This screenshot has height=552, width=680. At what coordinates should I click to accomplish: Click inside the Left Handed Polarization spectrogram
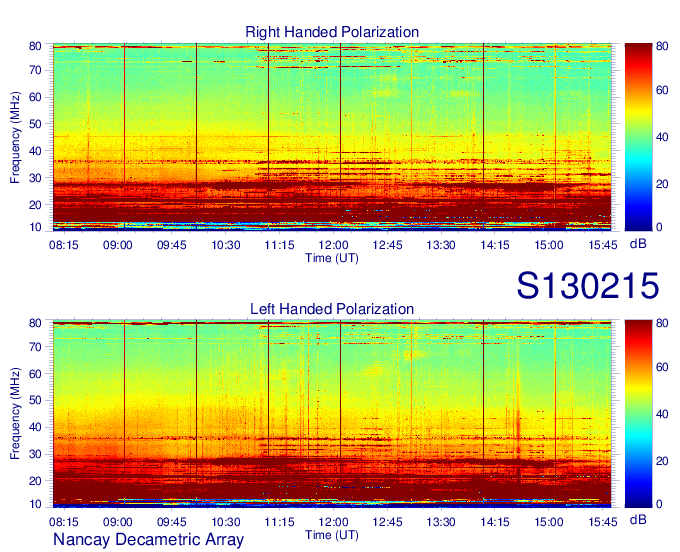click(x=332, y=414)
